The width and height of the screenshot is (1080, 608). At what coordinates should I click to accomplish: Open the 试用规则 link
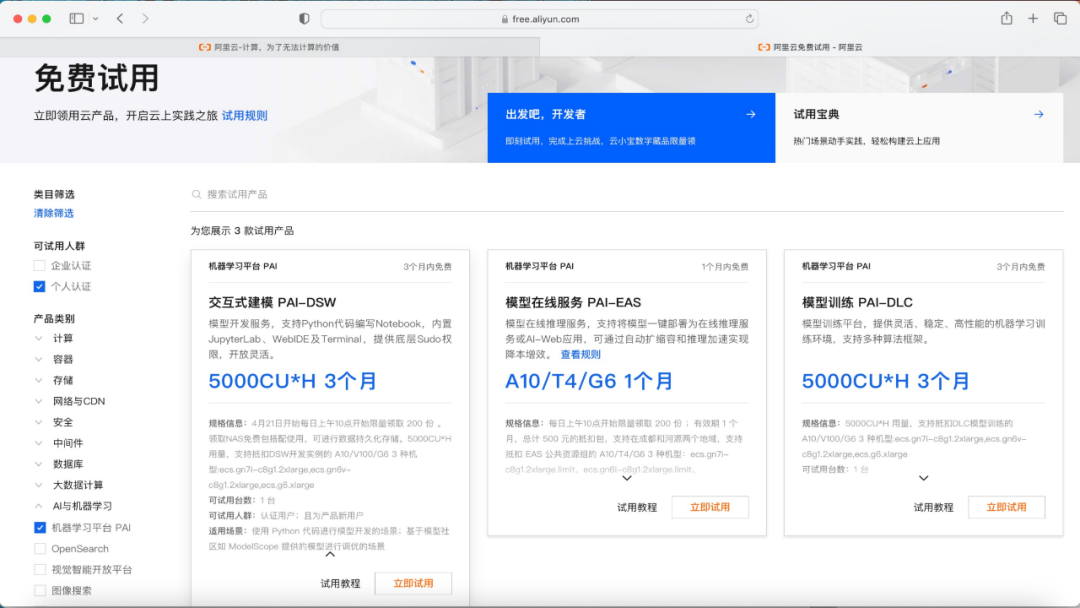coord(245,116)
